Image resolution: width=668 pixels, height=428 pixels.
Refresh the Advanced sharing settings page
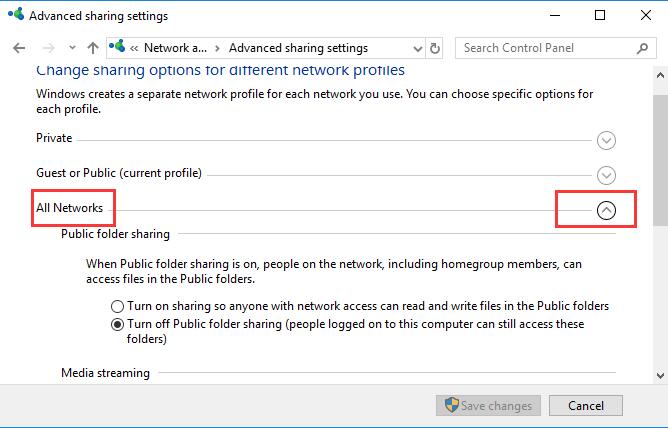(x=435, y=48)
